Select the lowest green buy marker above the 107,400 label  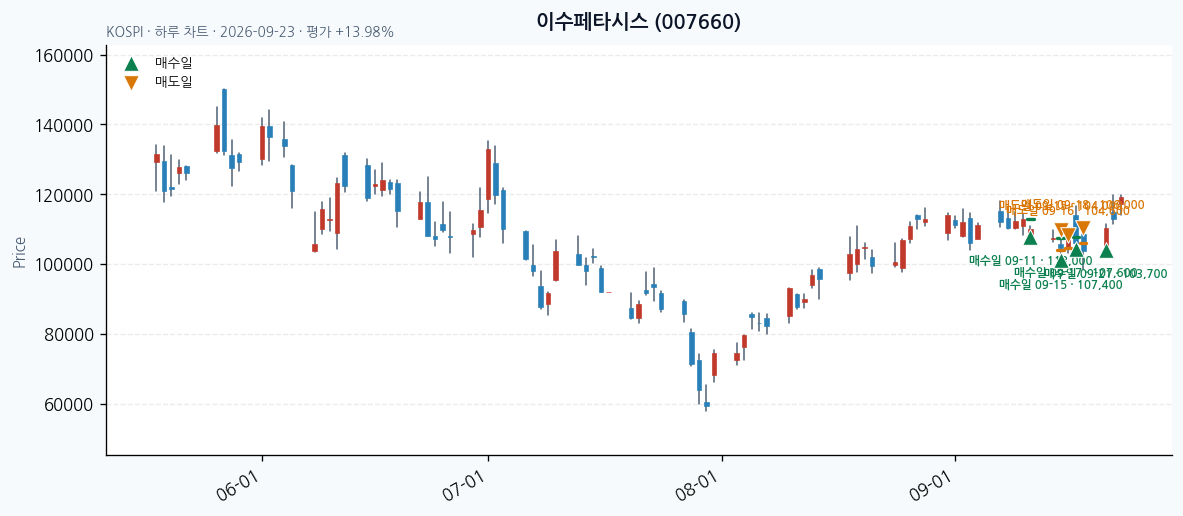(x=1062, y=262)
